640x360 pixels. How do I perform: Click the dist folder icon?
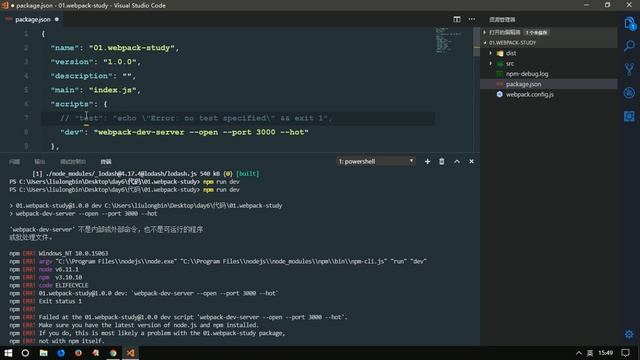[500, 53]
